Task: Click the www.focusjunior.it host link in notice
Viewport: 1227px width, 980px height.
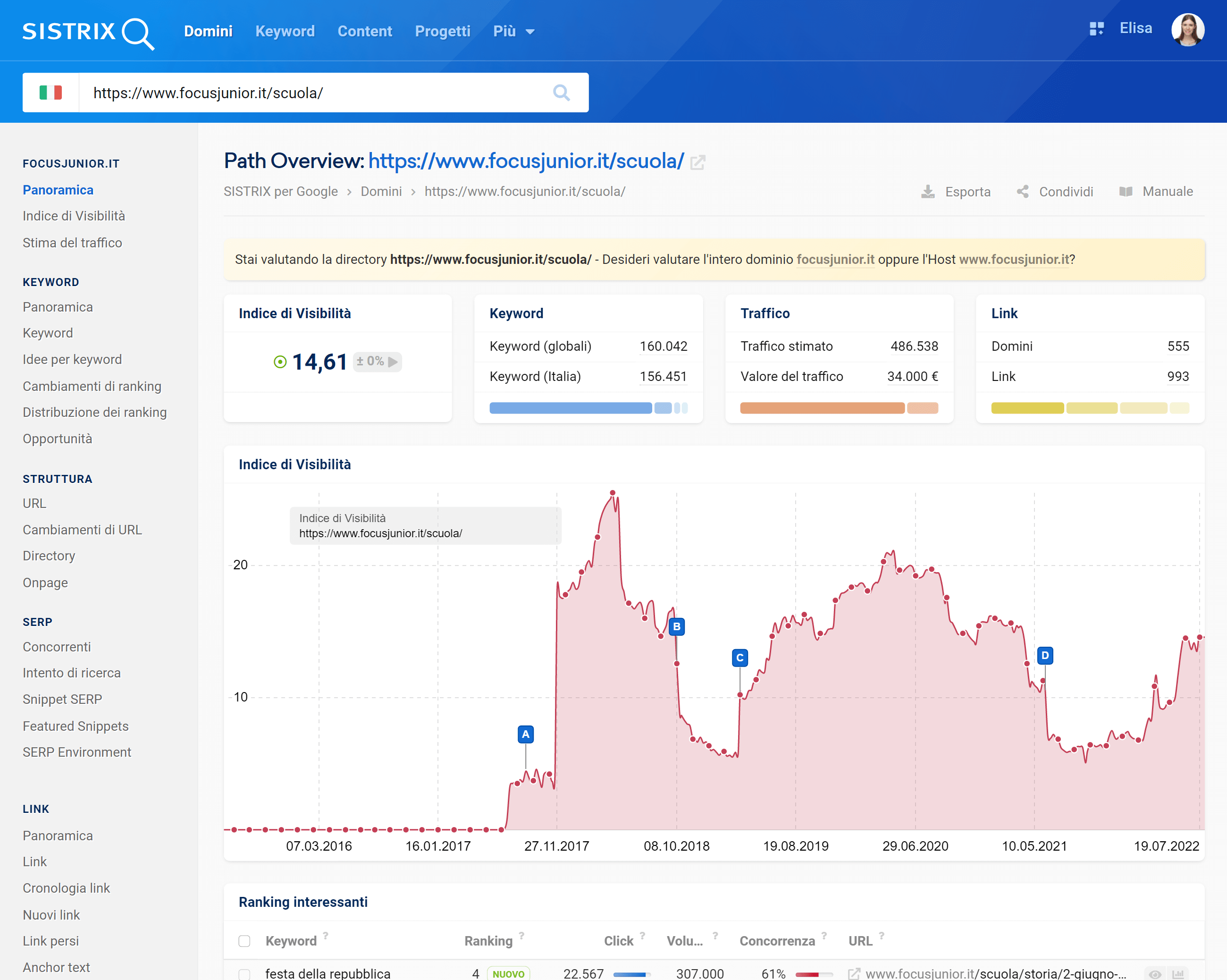Action: [1014, 259]
